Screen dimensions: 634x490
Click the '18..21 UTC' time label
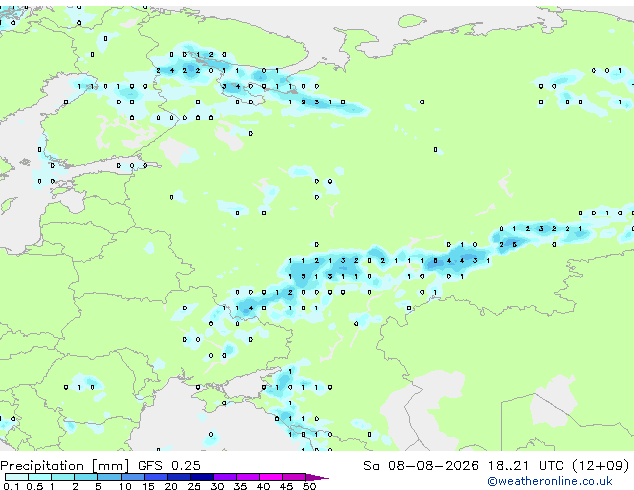point(526,466)
